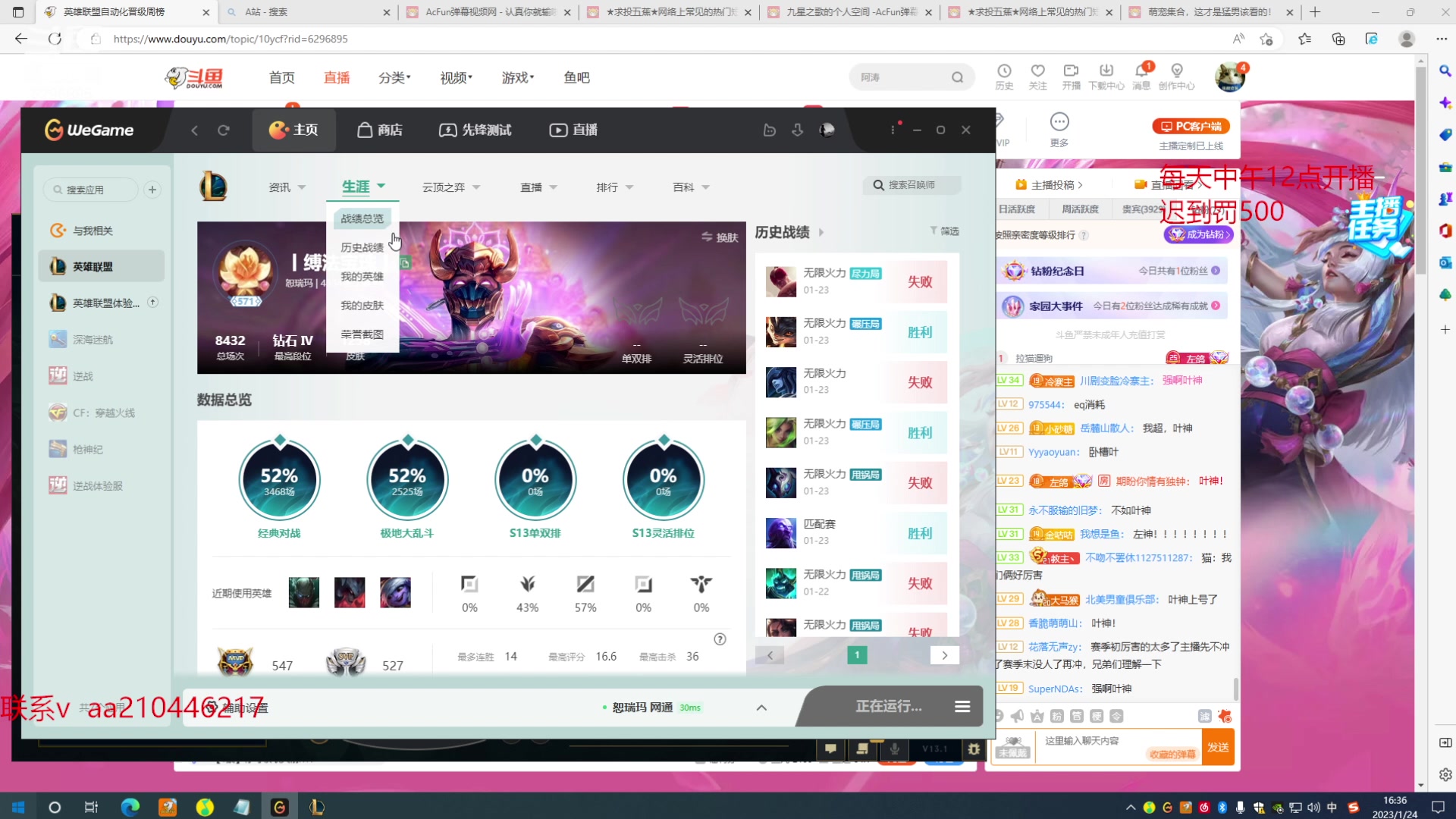Choose 我的英雄 from the dropdown

pos(362,277)
